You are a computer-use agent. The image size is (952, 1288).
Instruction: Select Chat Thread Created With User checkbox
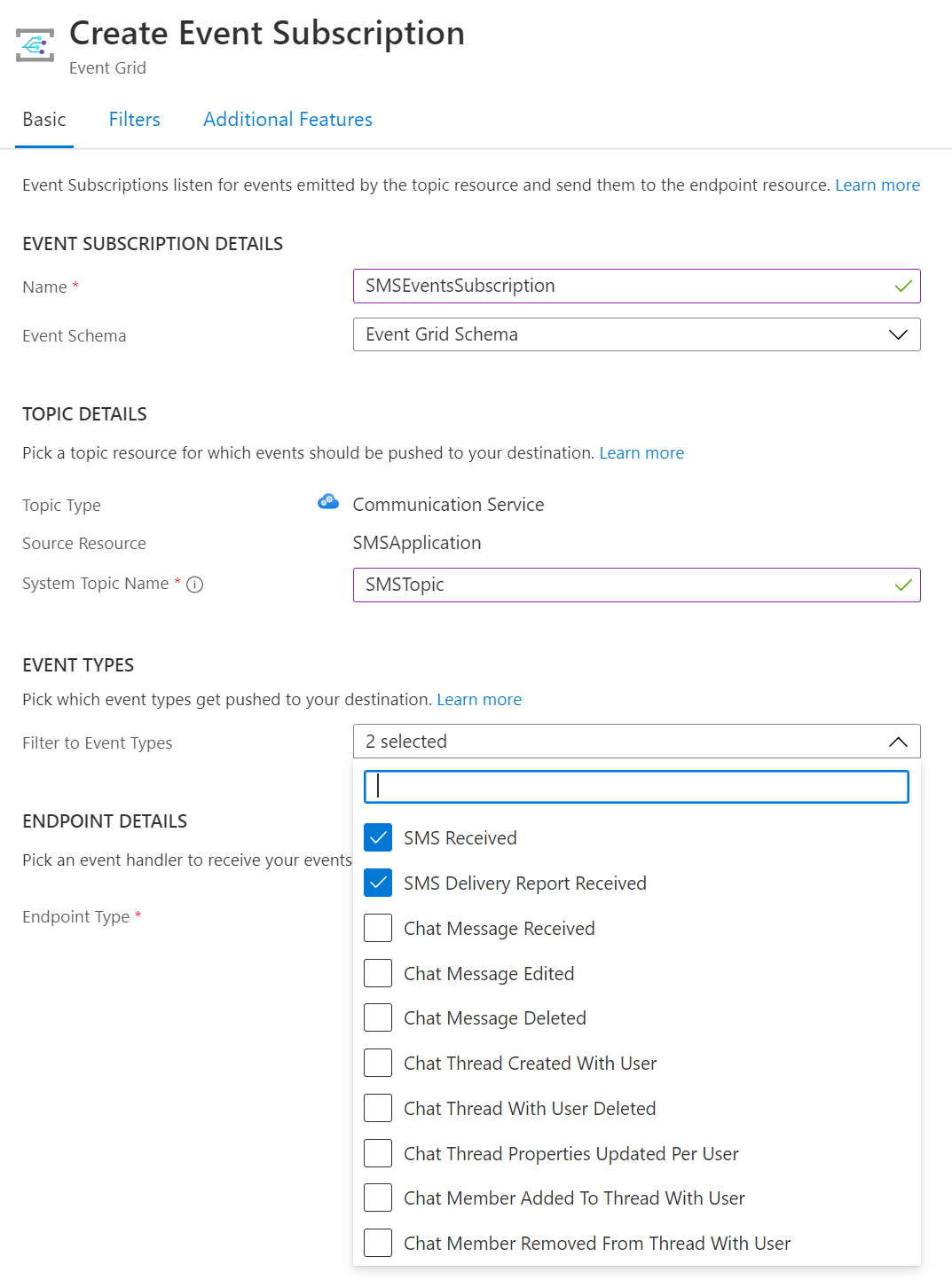(378, 1063)
